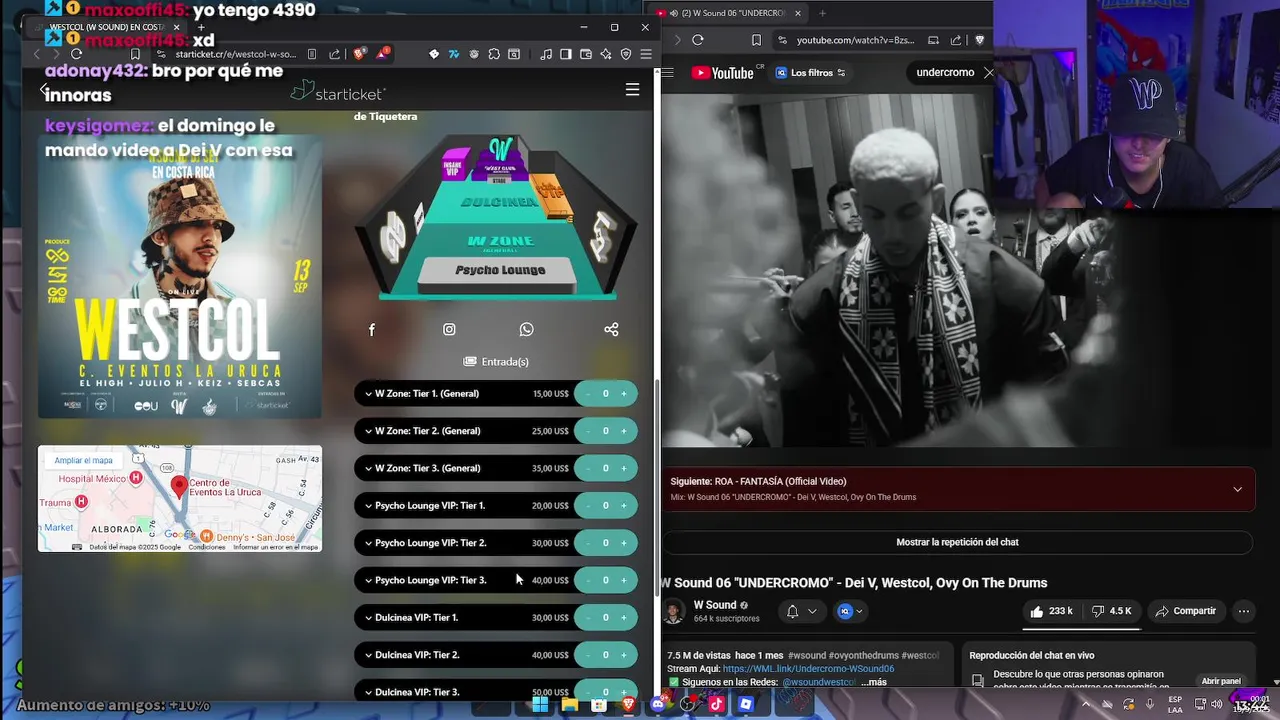The height and width of the screenshot is (720, 1280).
Task: Go back using the Starticket page arrow
Action: pyautogui.click(x=44, y=90)
